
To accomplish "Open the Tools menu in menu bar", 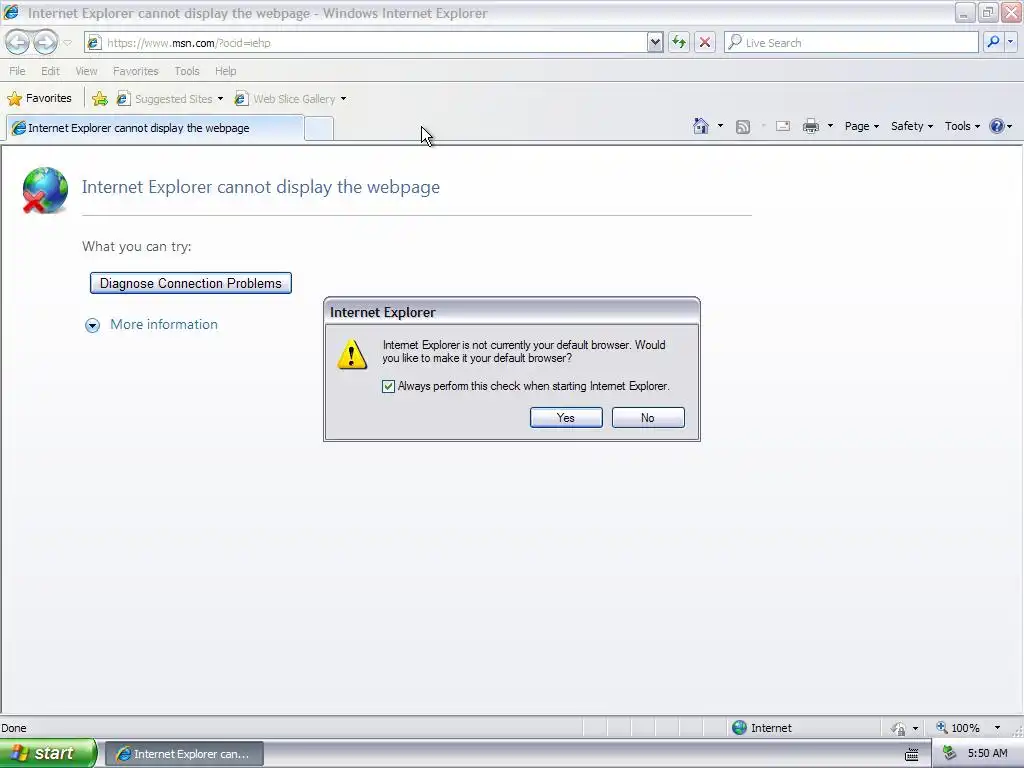I will [x=187, y=71].
